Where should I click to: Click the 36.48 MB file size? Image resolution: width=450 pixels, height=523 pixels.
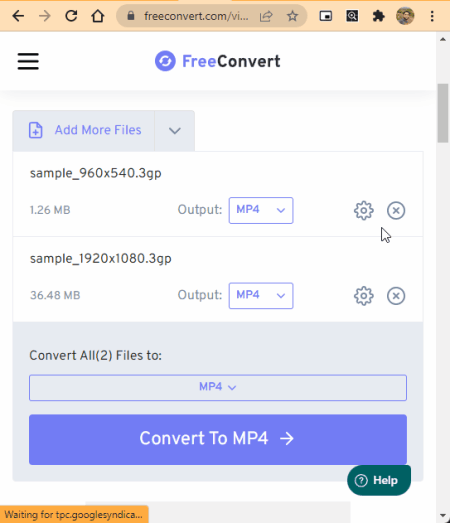(55, 296)
